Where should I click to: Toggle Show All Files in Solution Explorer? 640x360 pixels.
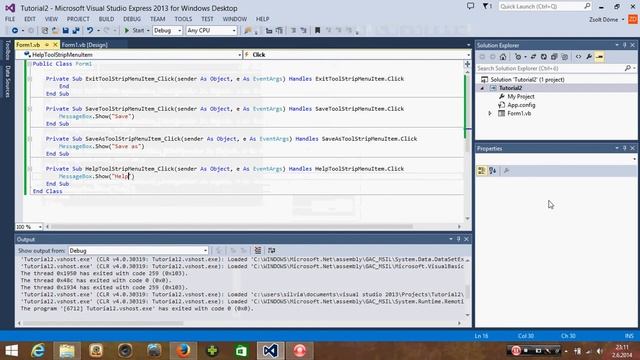coord(564,57)
